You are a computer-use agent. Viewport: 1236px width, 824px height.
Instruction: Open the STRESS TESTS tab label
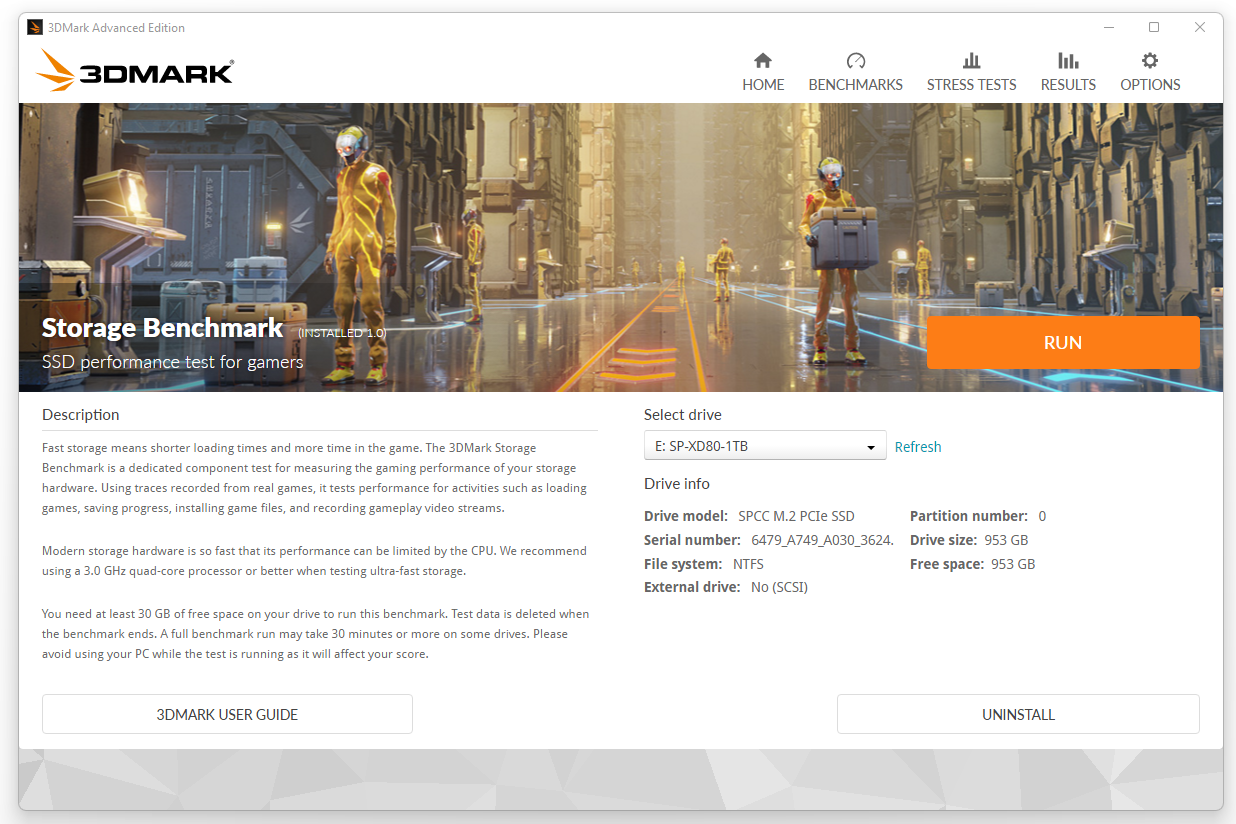click(x=971, y=85)
